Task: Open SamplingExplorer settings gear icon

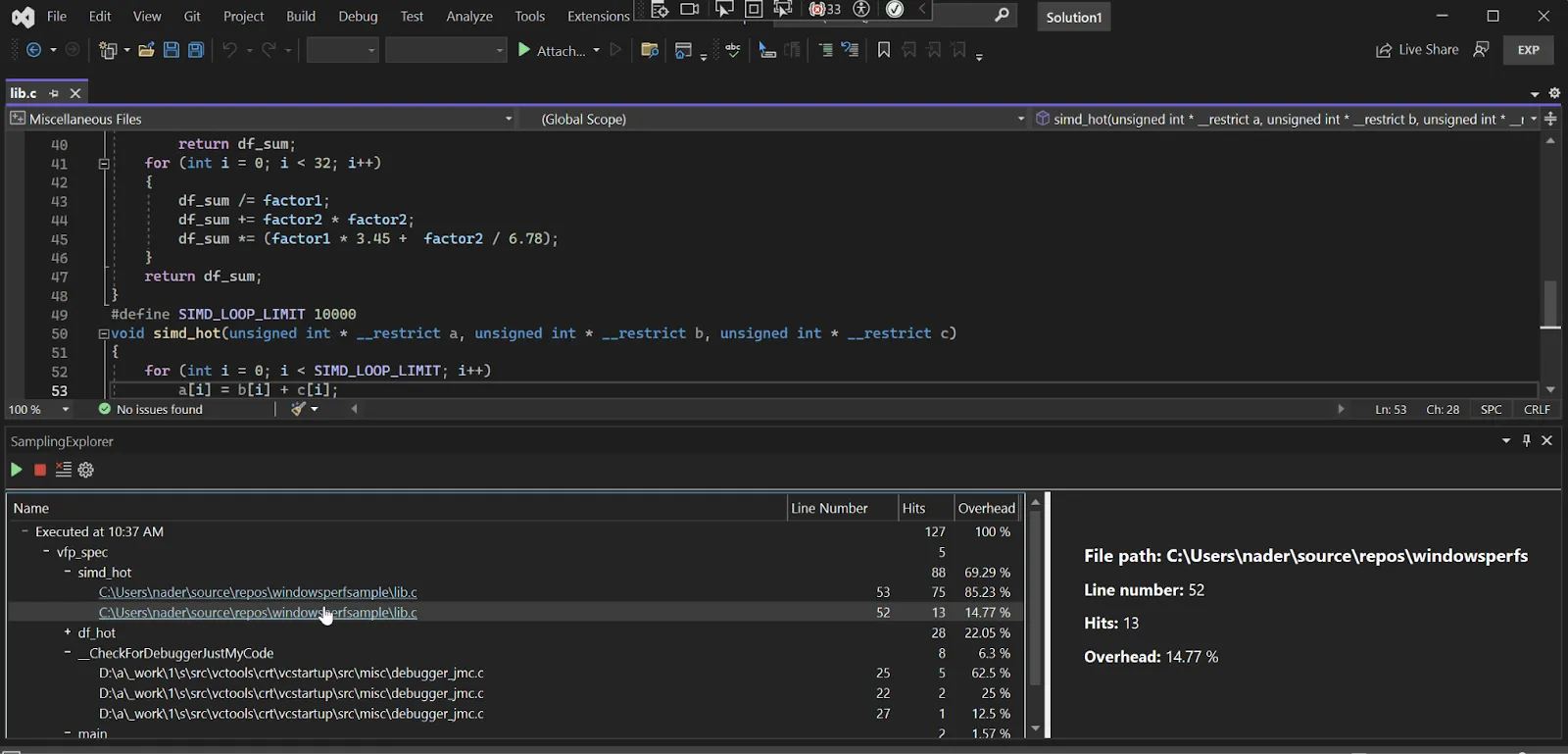Action: pos(86,471)
